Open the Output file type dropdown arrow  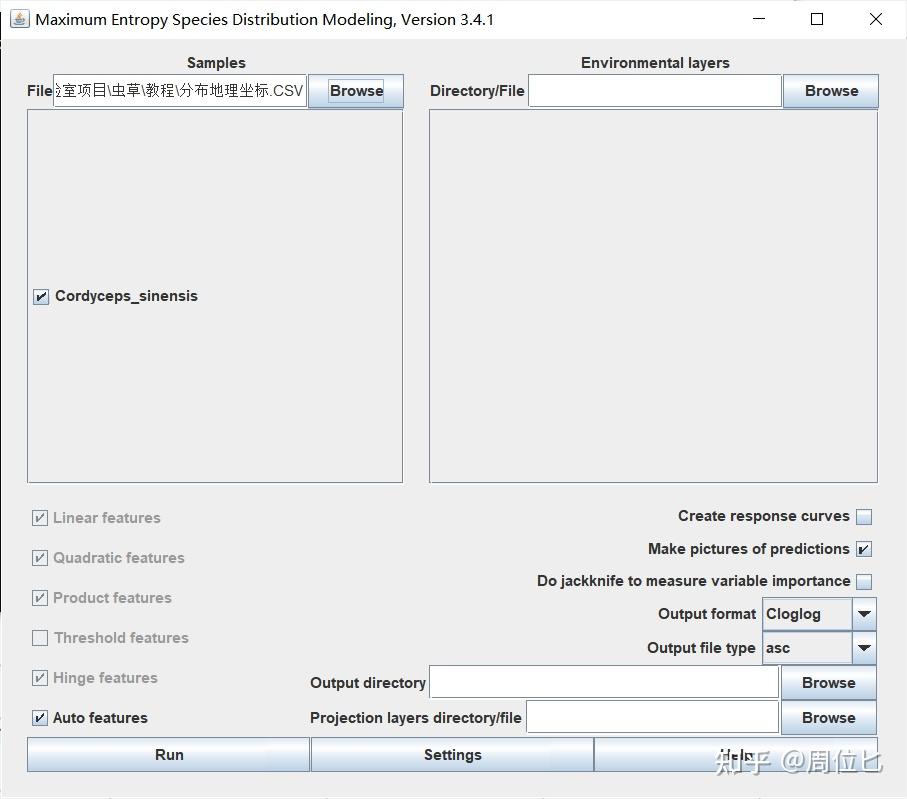[x=864, y=648]
